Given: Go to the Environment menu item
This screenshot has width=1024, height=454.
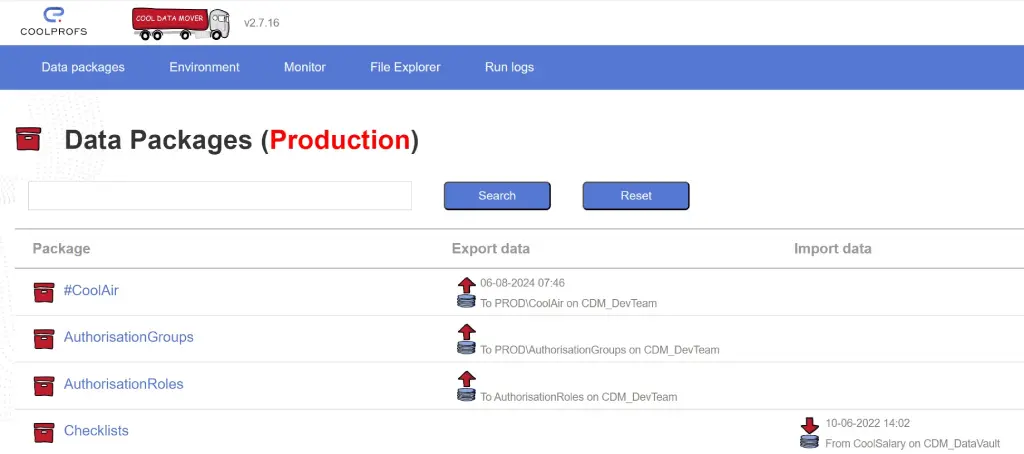Looking at the screenshot, I should click(x=204, y=67).
